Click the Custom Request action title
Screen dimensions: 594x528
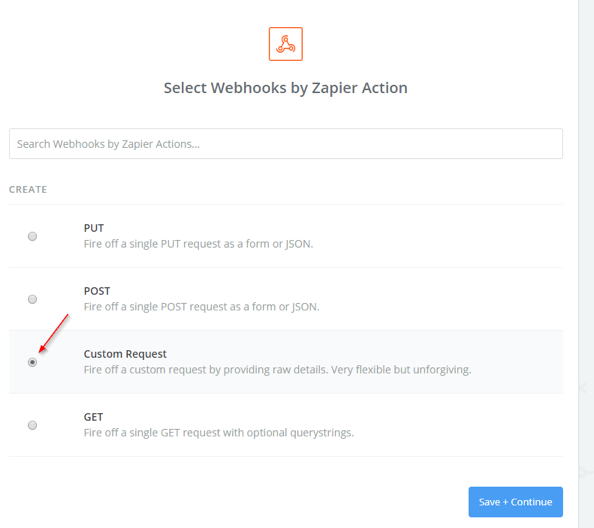click(x=125, y=354)
